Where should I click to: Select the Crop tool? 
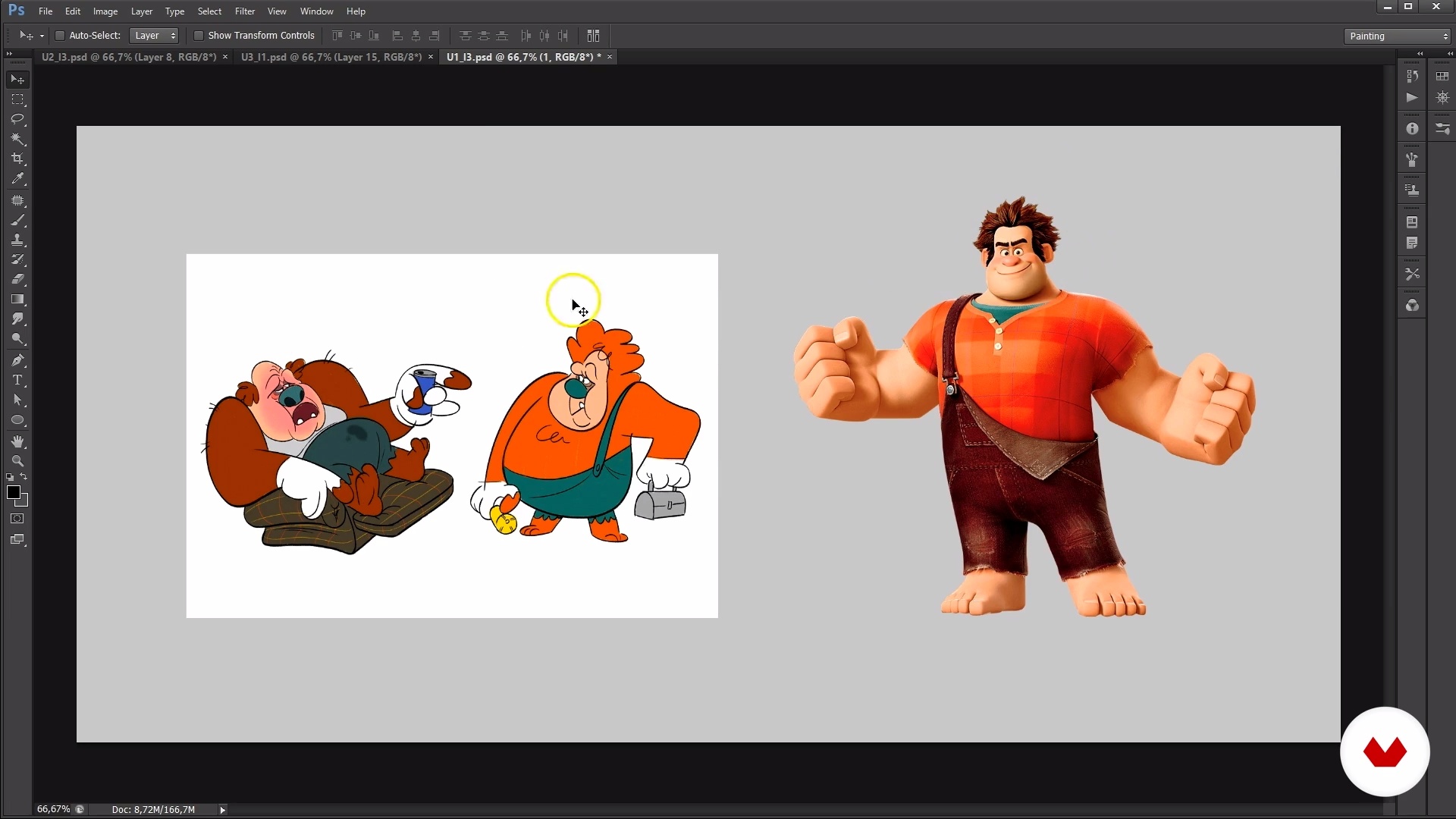(17, 158)
